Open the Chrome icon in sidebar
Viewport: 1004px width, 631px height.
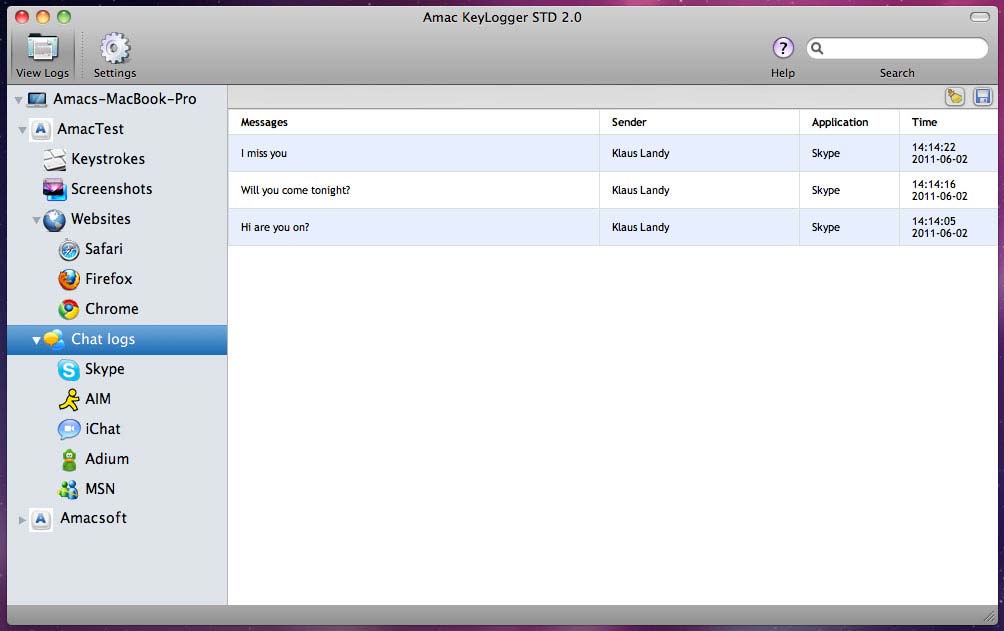point(69,309)
